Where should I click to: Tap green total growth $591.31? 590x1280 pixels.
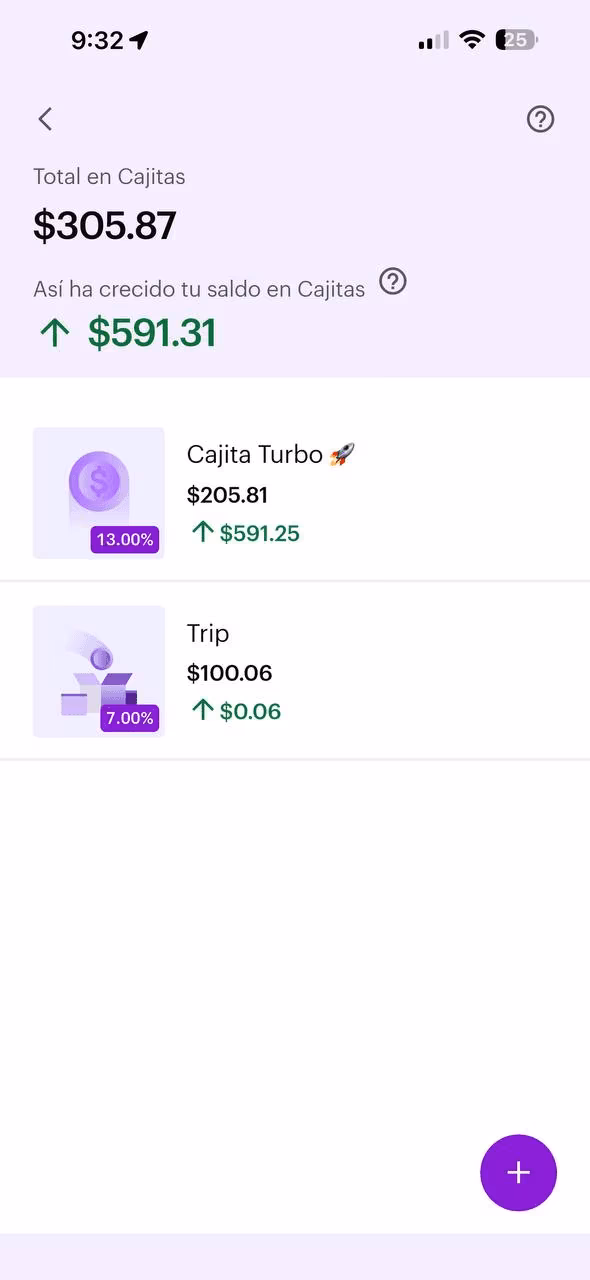[127, 333]
